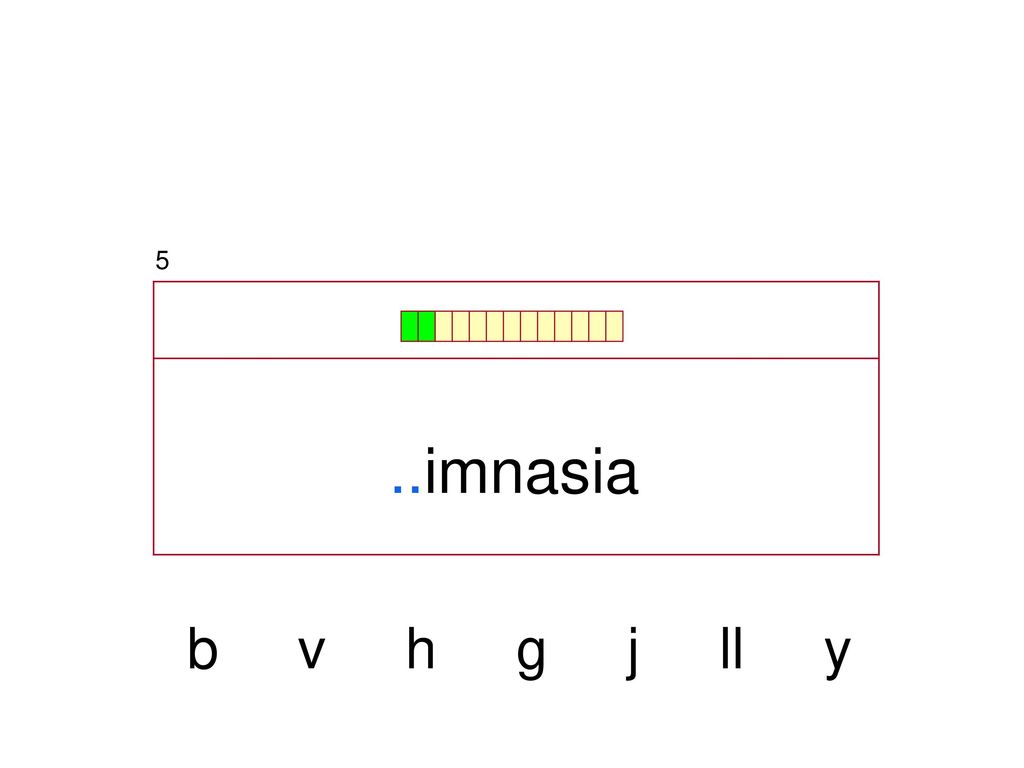1024x768 pixels.
Task: Click the fifth cell of progress bar
Action: coord(477,327)
